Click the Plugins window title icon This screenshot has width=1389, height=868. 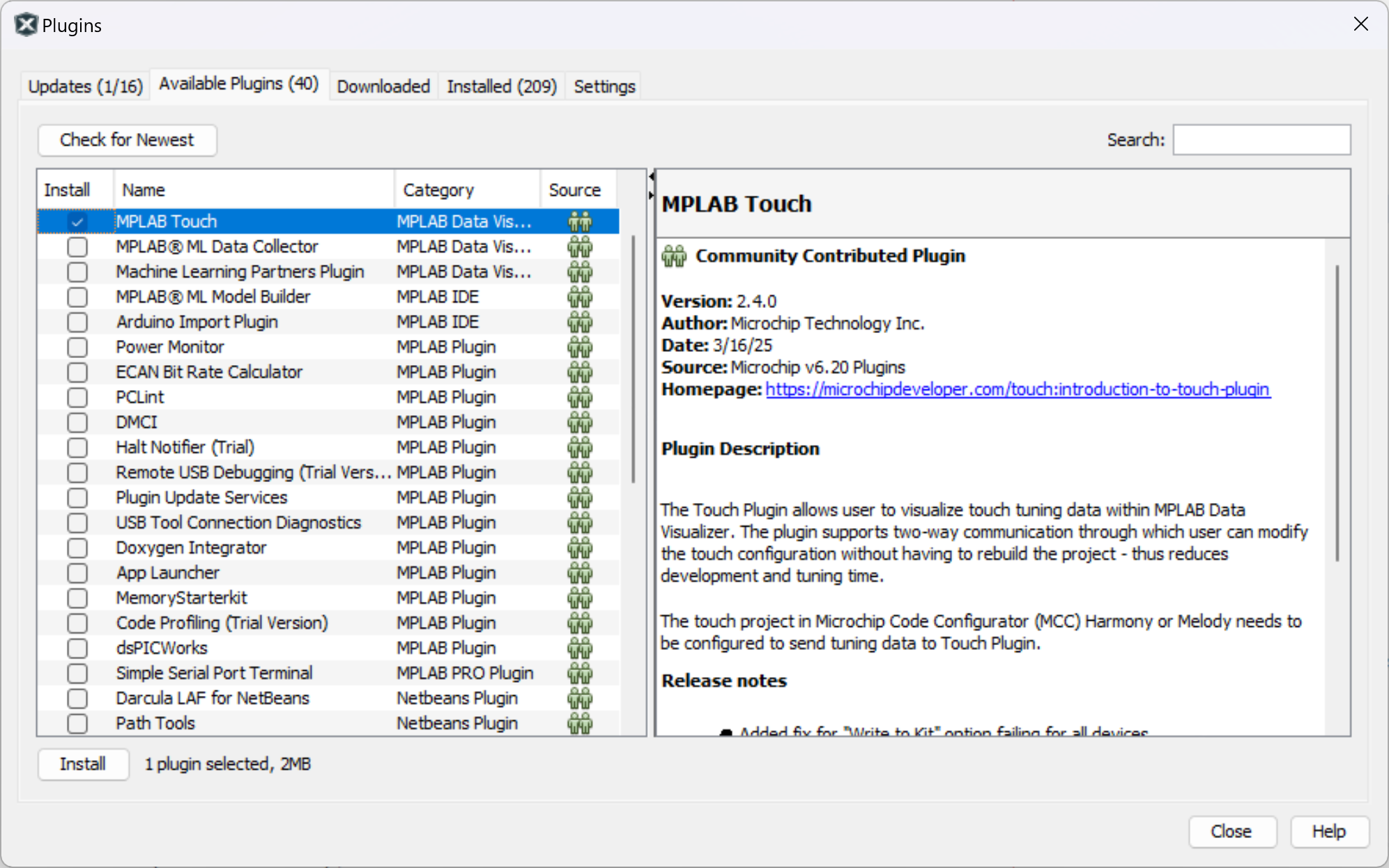(26, 25)
